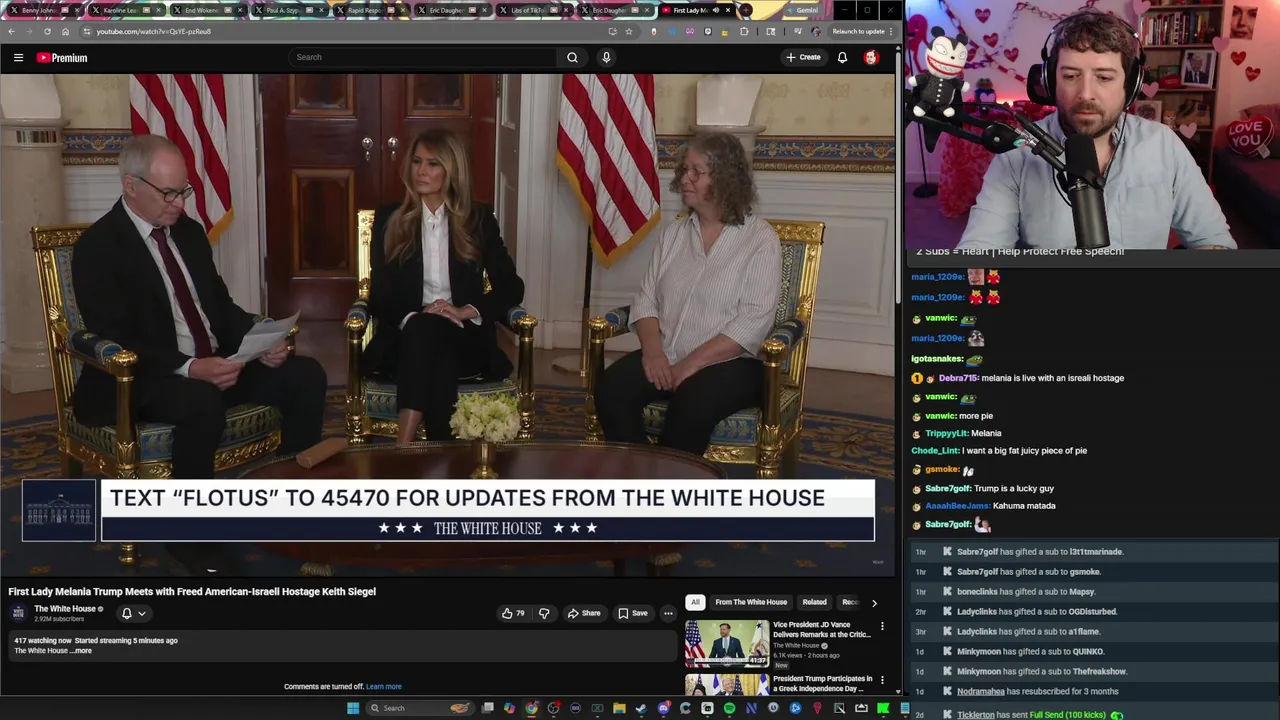
Task: Click Chode_Lint's juicy pie chat message
Action: (999, 451)
